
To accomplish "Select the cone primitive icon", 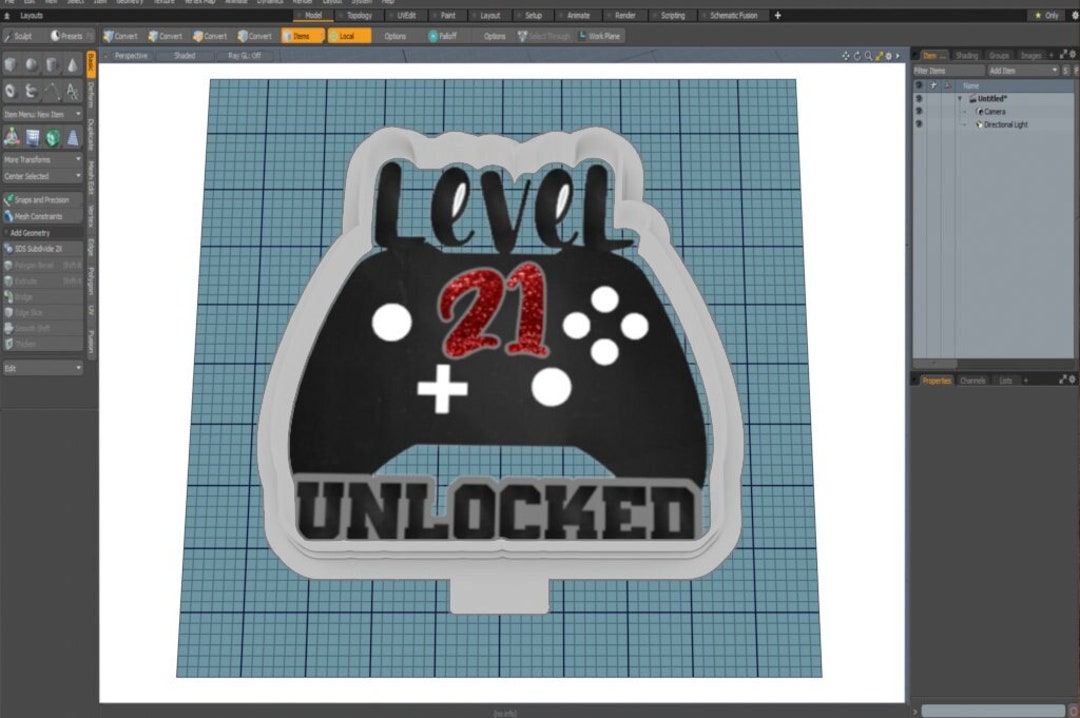I will tap(74, 65).
